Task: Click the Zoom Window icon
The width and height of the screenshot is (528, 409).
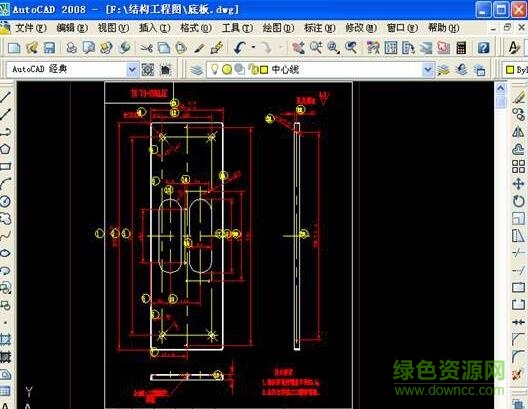Action: 333,48
